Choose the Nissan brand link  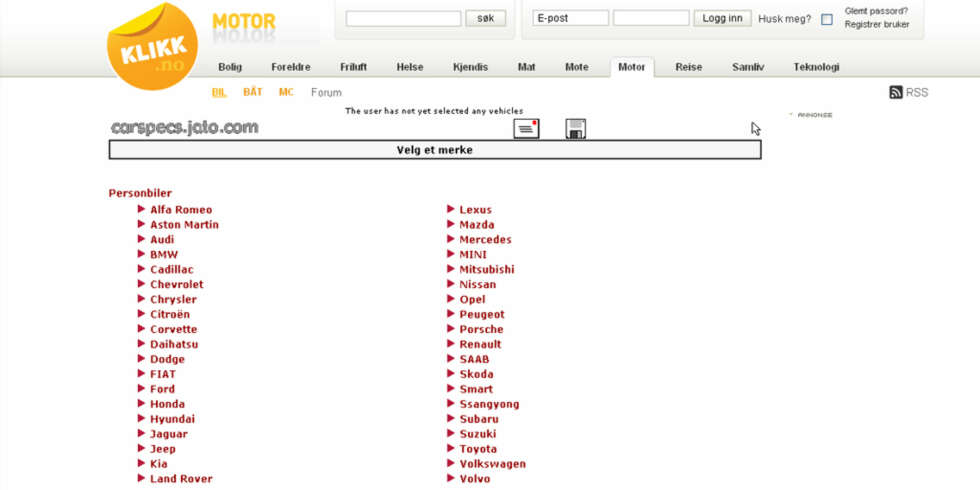tap(478, 284)
